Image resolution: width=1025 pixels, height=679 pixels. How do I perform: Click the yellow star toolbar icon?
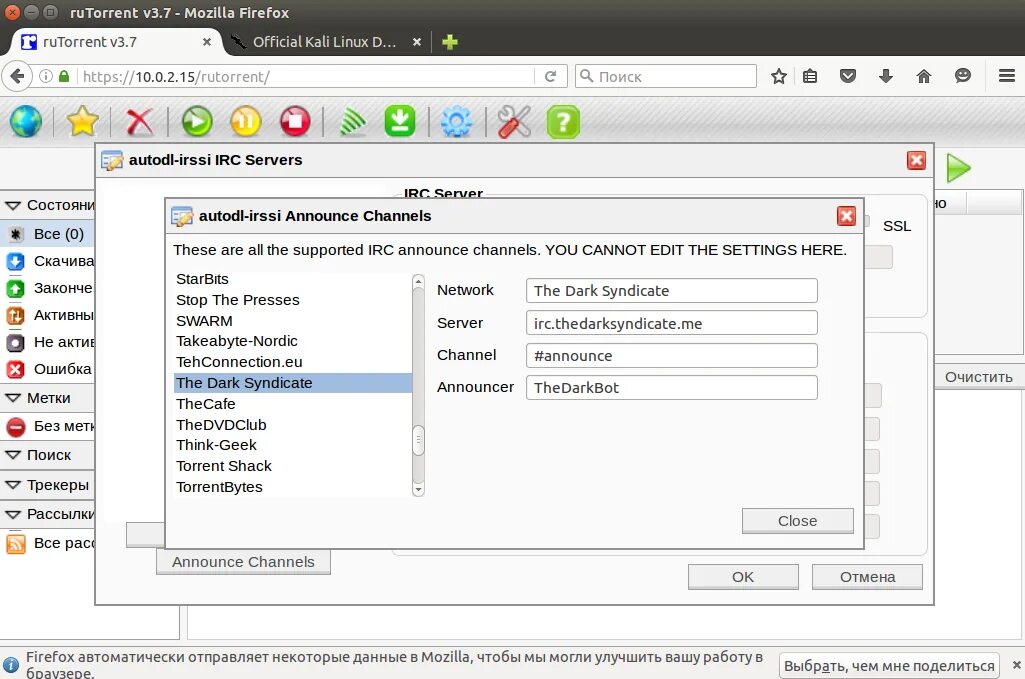tap(82, 122)
